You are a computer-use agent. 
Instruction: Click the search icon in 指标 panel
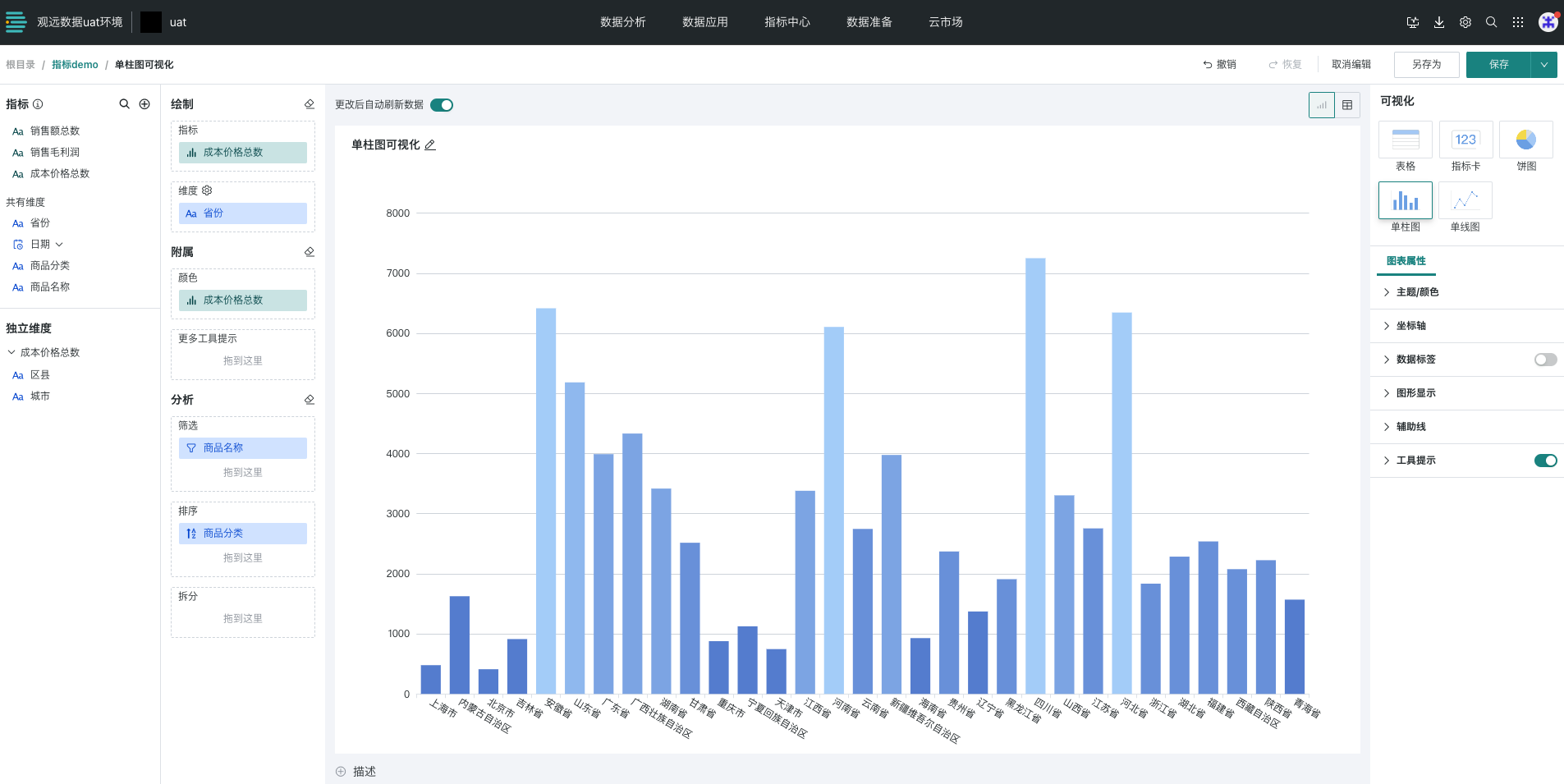pos(125,104)
